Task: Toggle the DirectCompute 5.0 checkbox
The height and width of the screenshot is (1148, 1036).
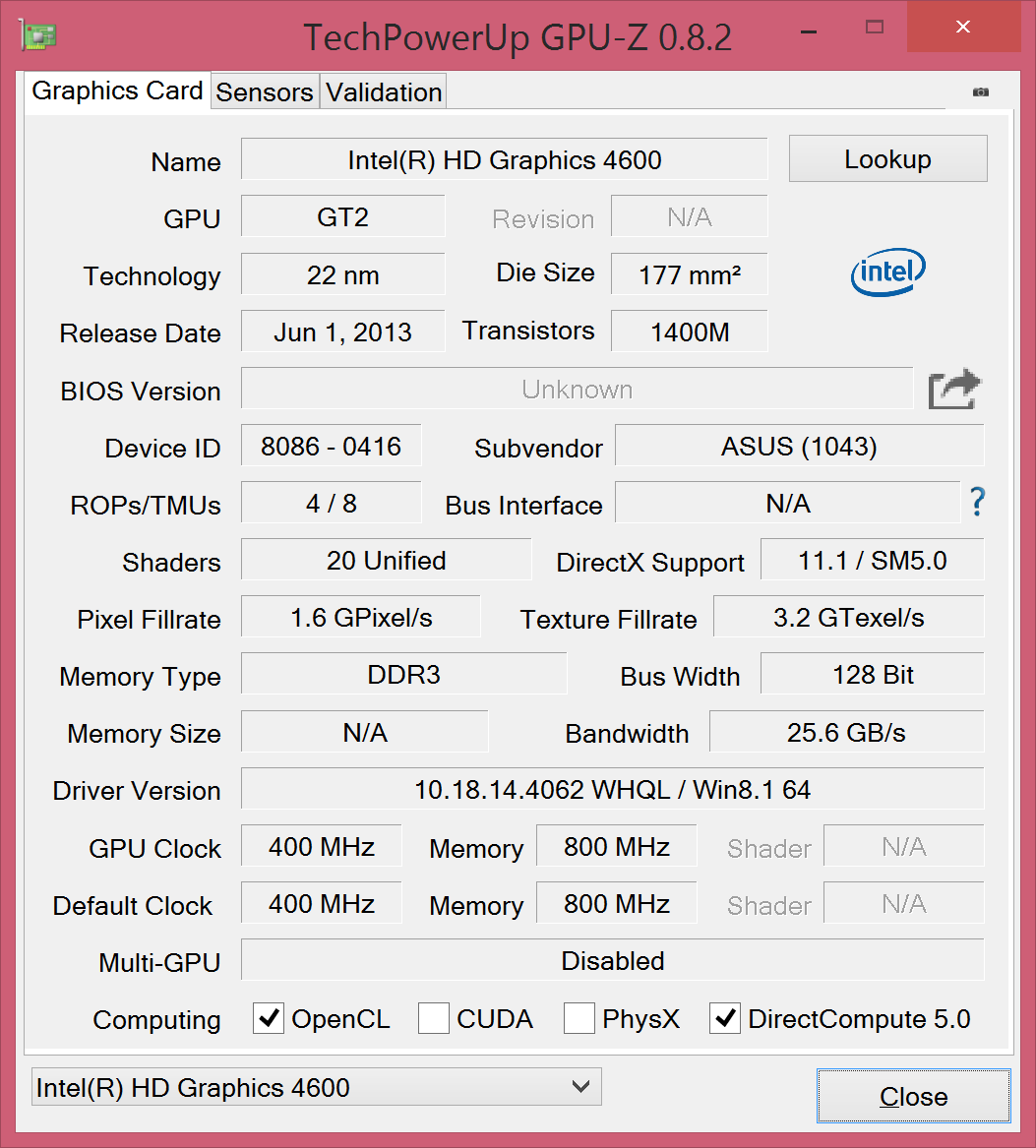Action: click(x=725, y=1019)
